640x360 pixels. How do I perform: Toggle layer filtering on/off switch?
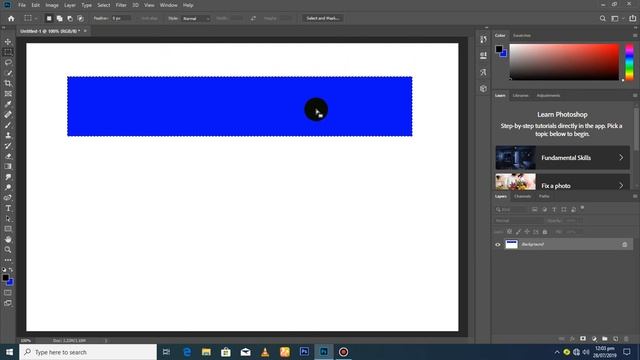point(582,208)
